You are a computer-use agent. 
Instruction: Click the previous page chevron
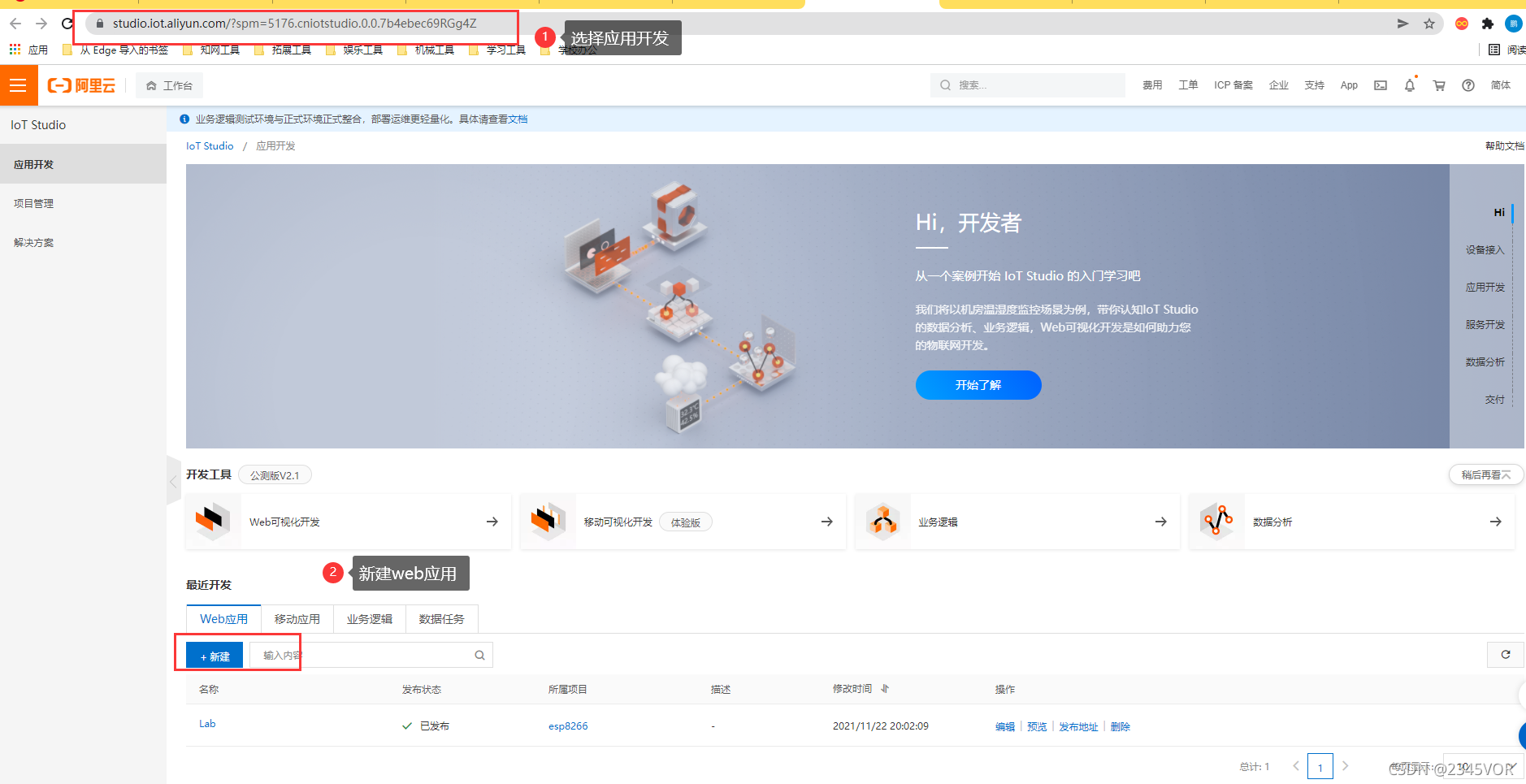pos(1296,766)
